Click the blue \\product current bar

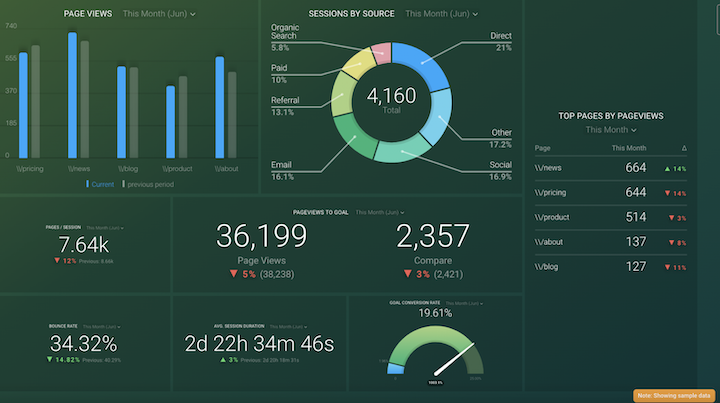(170, 122)
